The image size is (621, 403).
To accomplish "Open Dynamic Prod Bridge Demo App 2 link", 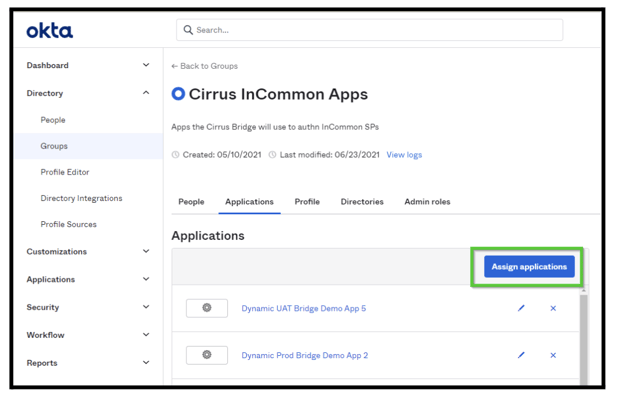I will point(305,355).
